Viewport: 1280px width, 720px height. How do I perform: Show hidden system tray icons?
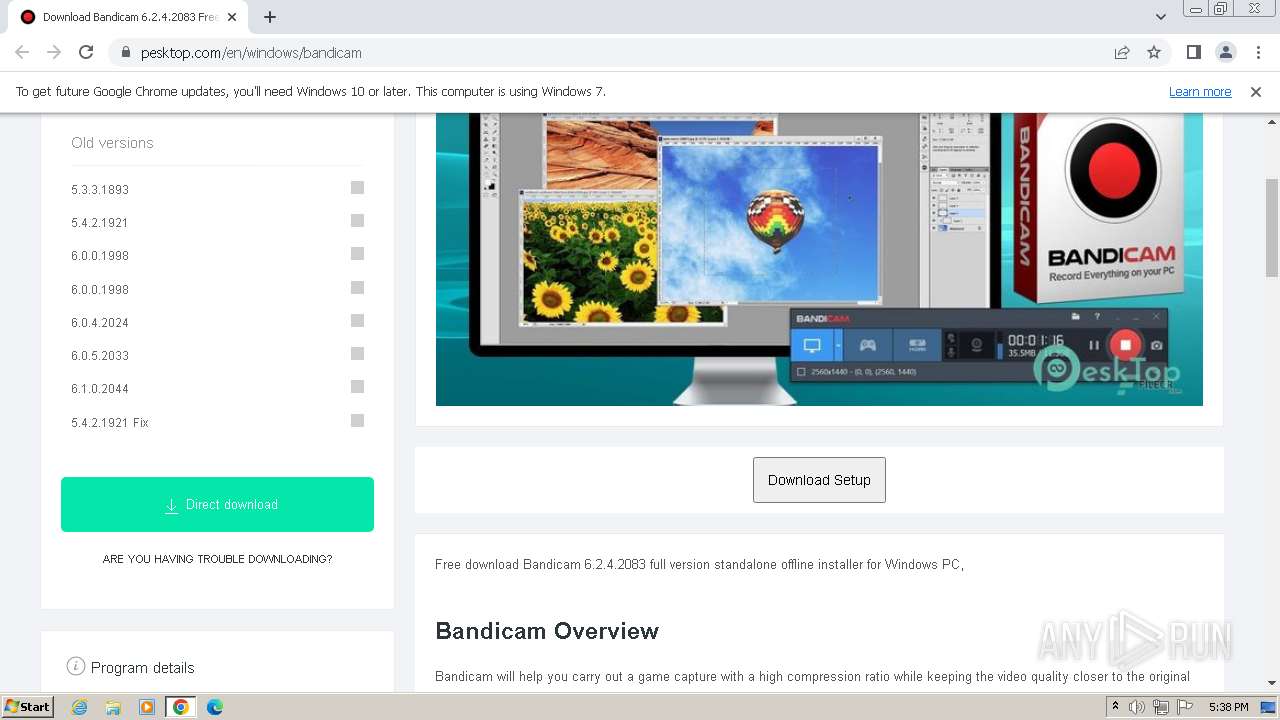pyautogui.click(x=1118, y=707)
